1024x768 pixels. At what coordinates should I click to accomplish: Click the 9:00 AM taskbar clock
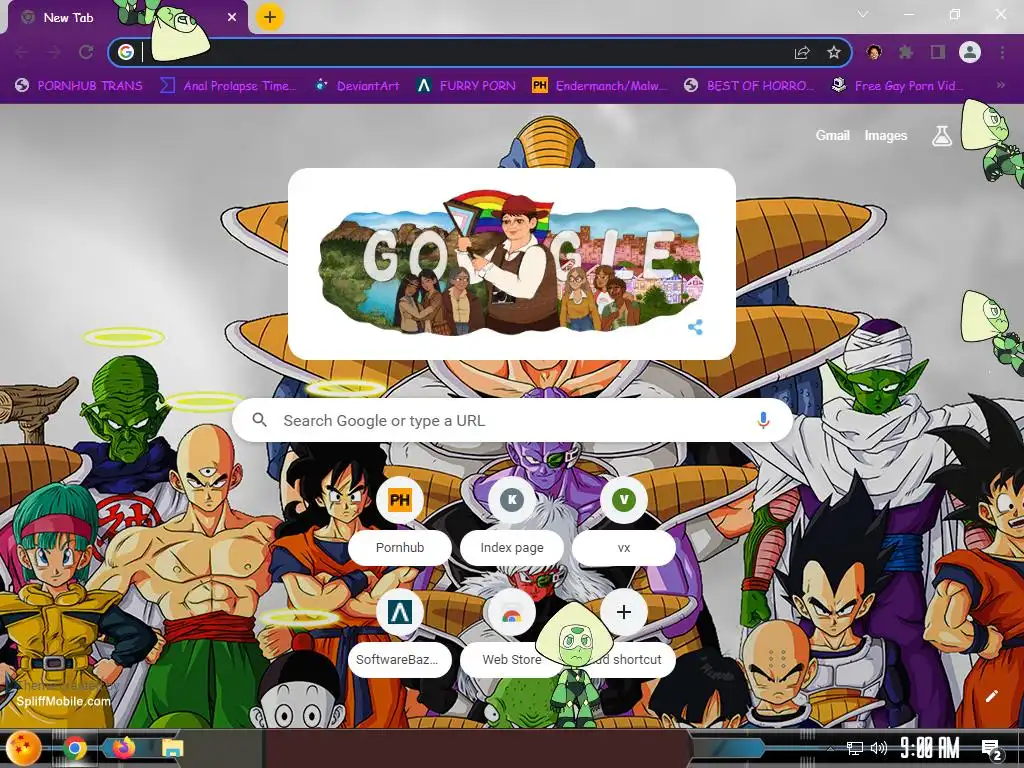pyautogui.click(x=929, y=748)
